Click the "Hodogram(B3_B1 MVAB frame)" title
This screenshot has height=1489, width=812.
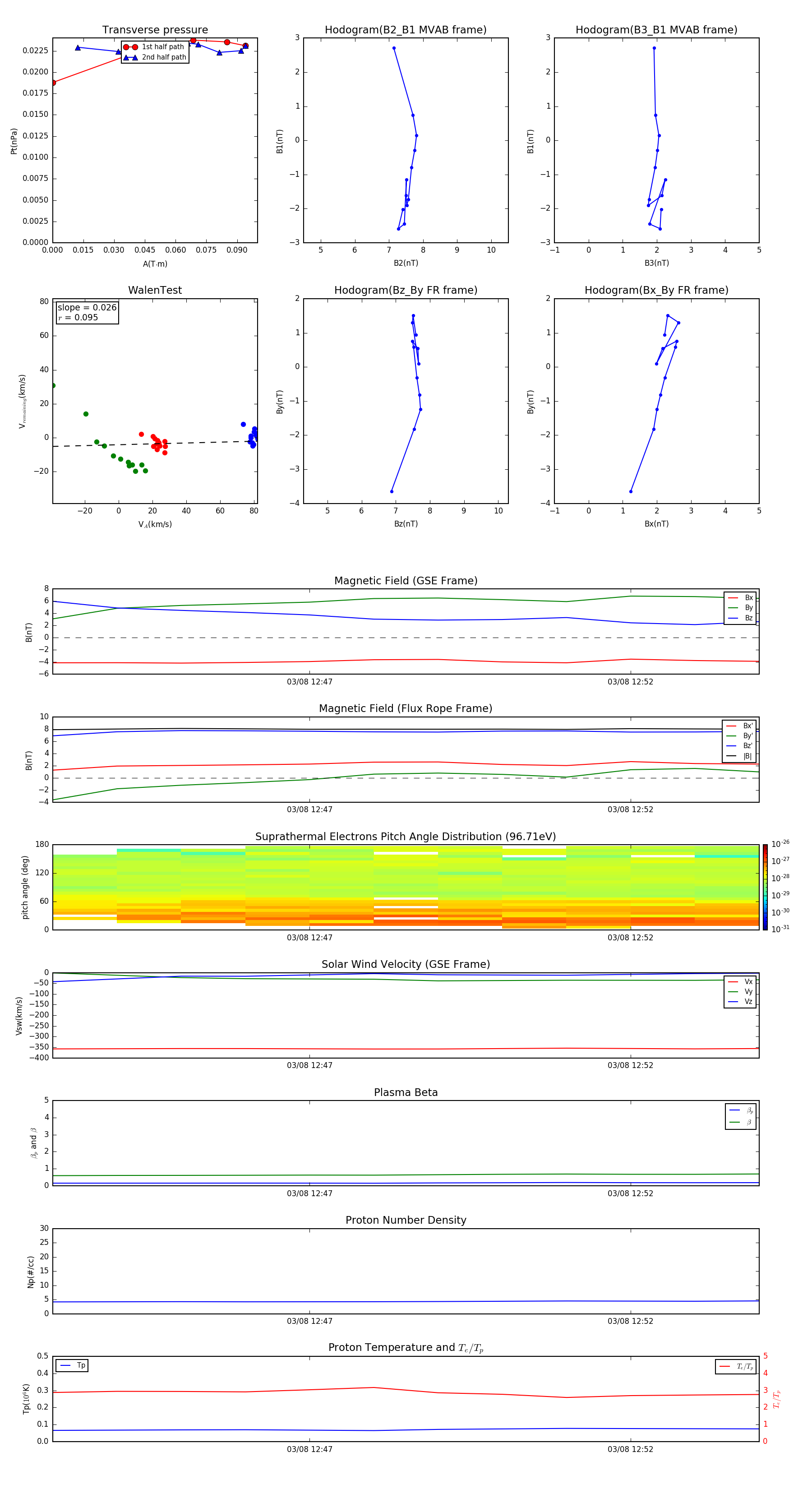[x=656, y=30]
